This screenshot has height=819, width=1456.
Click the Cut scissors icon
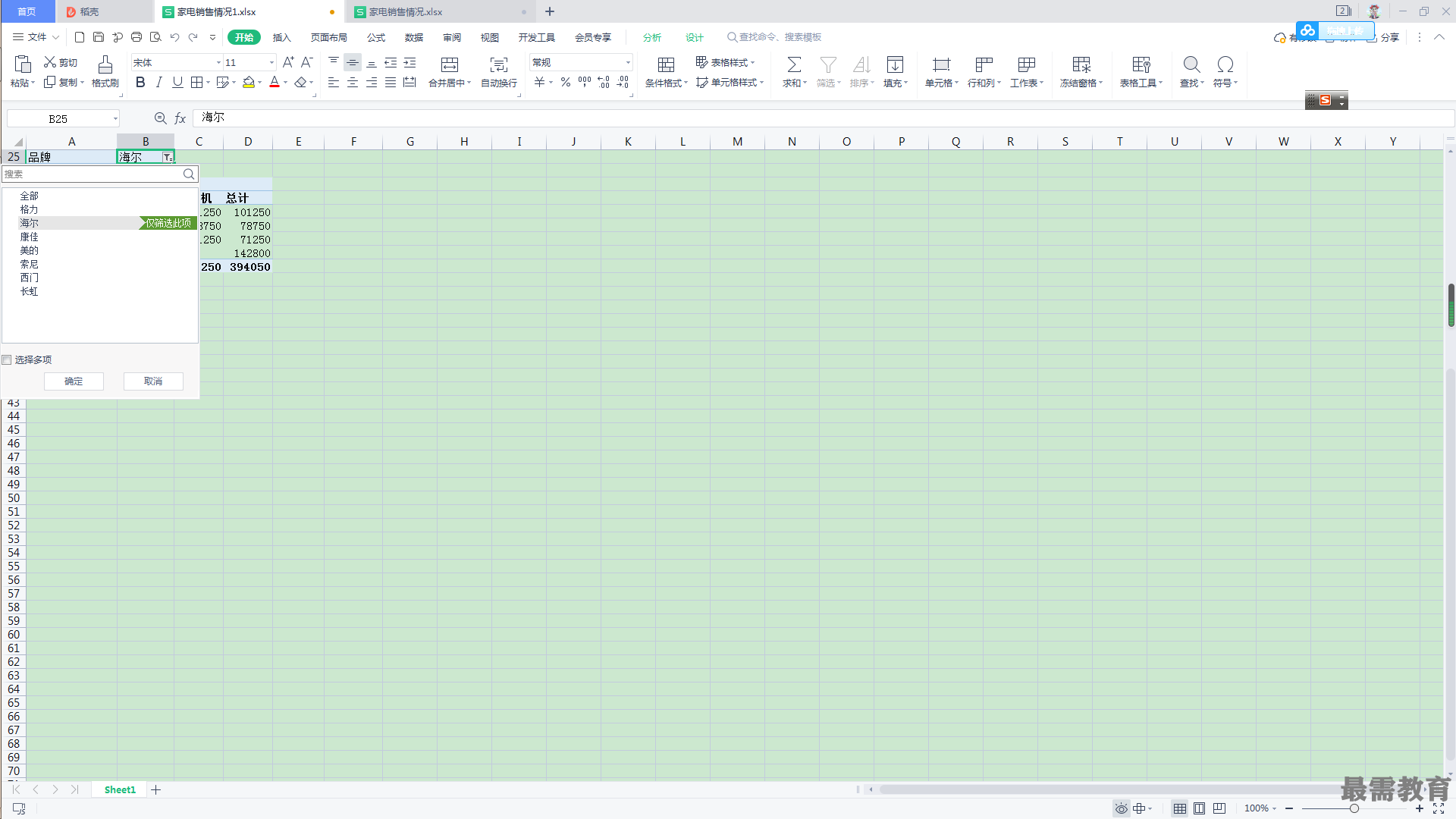[50, 62]
